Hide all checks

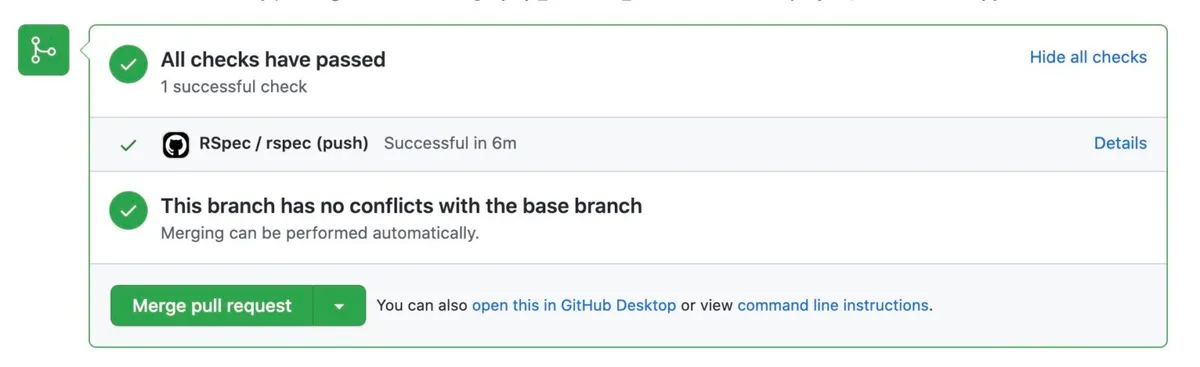(x=1088, y=57)
